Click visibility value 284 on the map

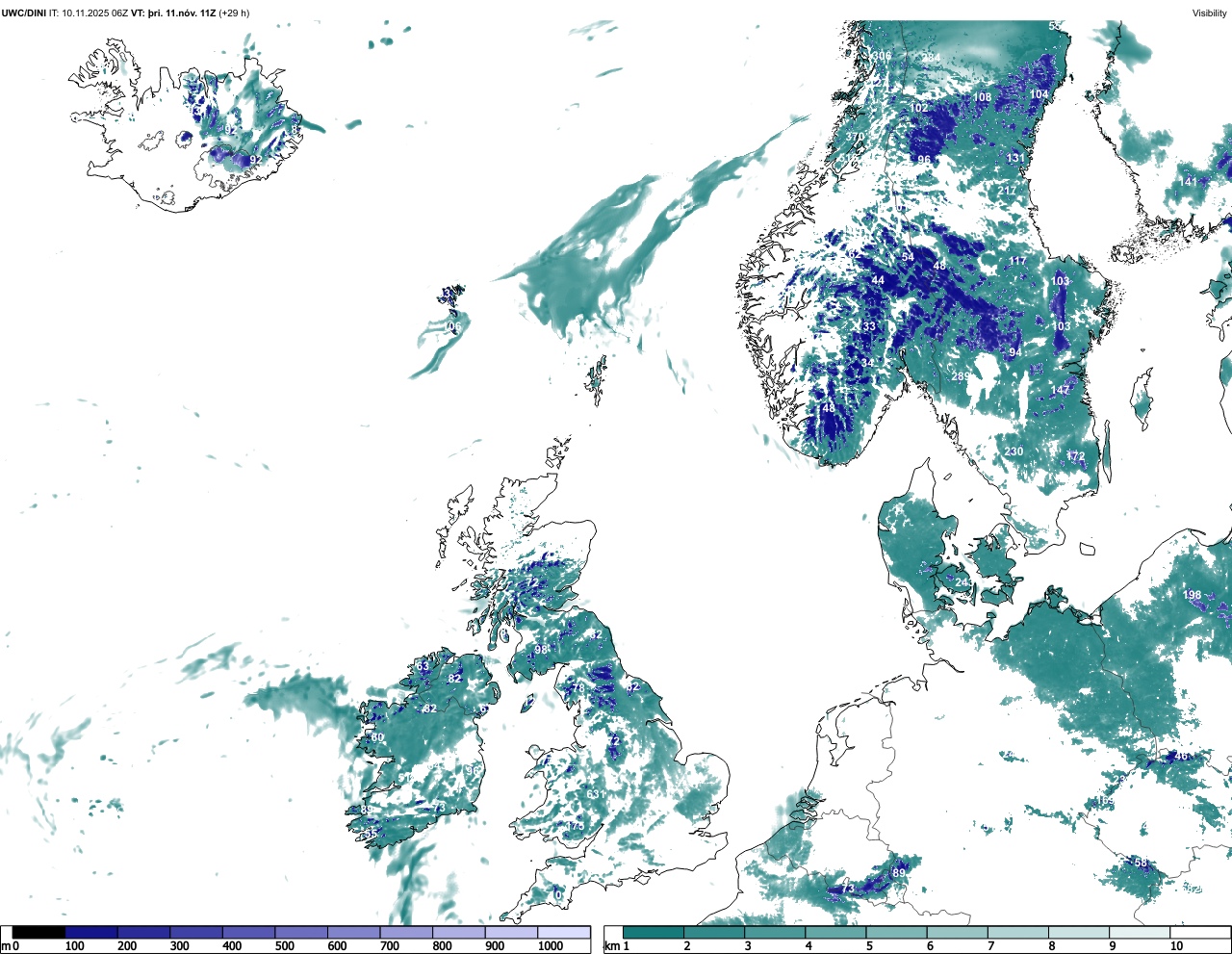931,58
